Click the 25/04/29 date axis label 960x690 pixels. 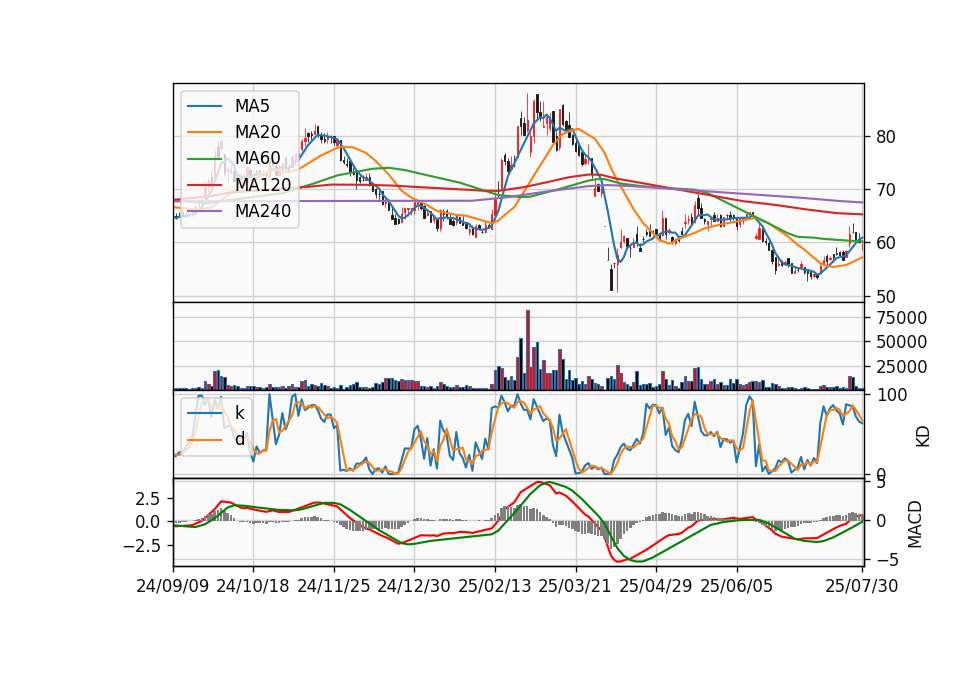coord(656,586)
